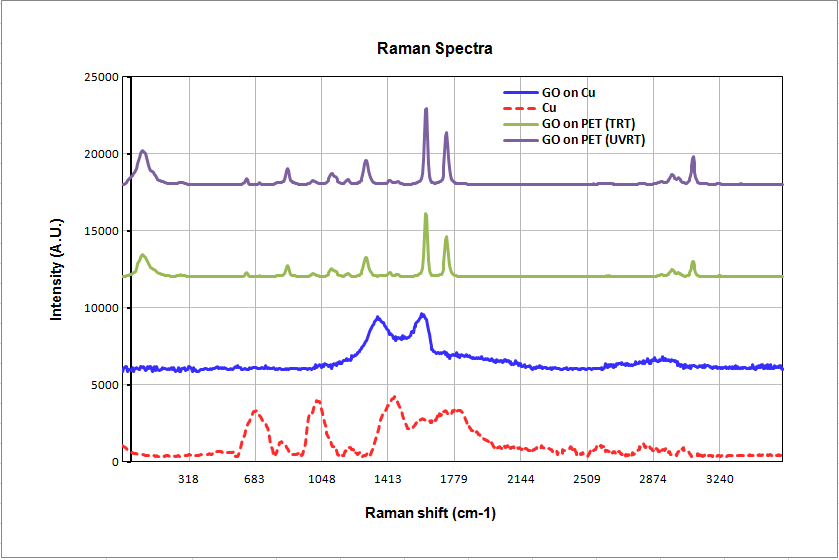
Task: Click the red dashed swatch in legend
Action: pyautogui.click(x=518, y=109)
